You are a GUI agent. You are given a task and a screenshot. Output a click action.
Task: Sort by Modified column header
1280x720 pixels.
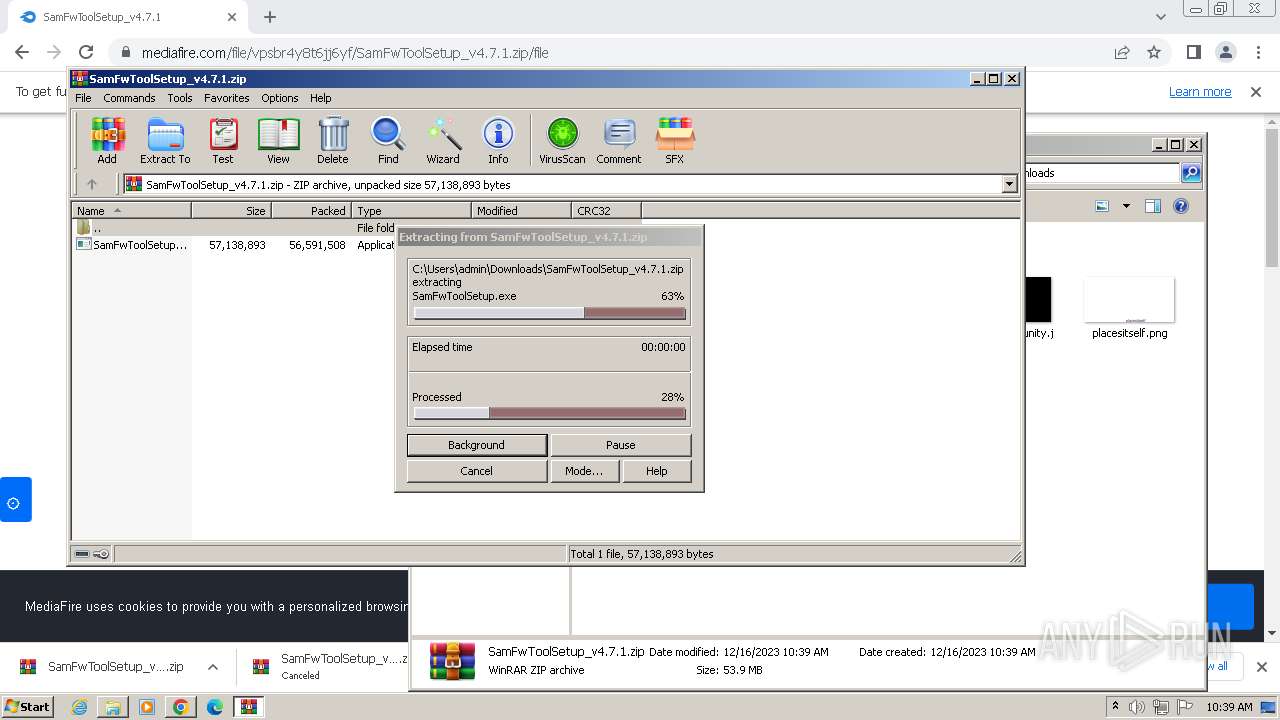[521, 210]
